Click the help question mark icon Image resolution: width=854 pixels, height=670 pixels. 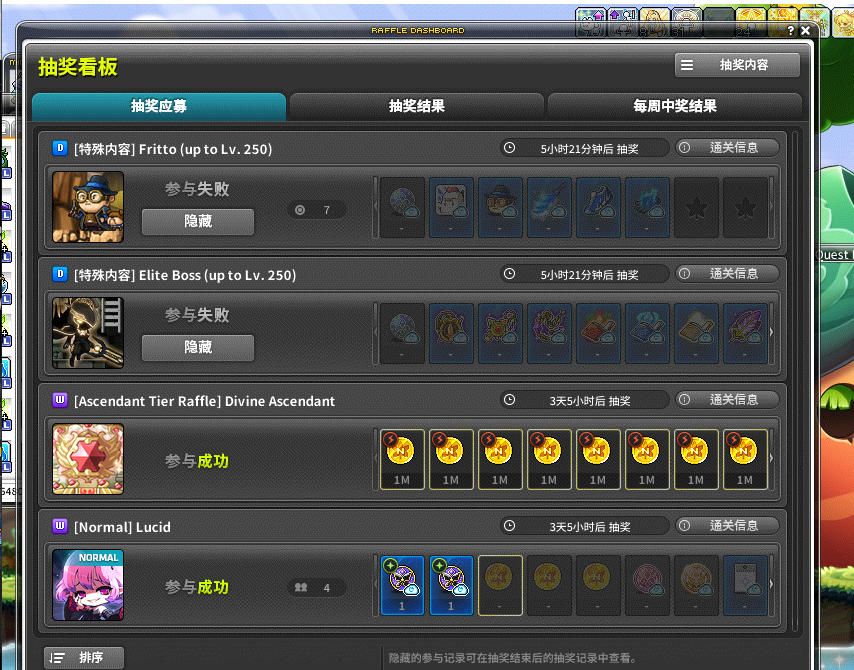click(x=791, y=31)
